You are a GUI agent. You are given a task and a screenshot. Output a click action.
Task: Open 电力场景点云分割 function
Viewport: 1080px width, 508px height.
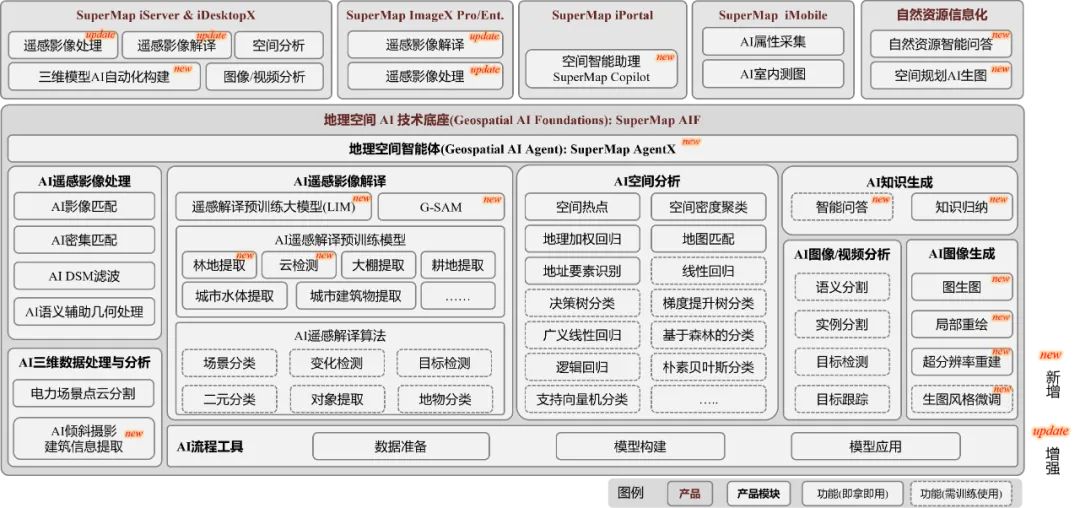click(84, 394)
